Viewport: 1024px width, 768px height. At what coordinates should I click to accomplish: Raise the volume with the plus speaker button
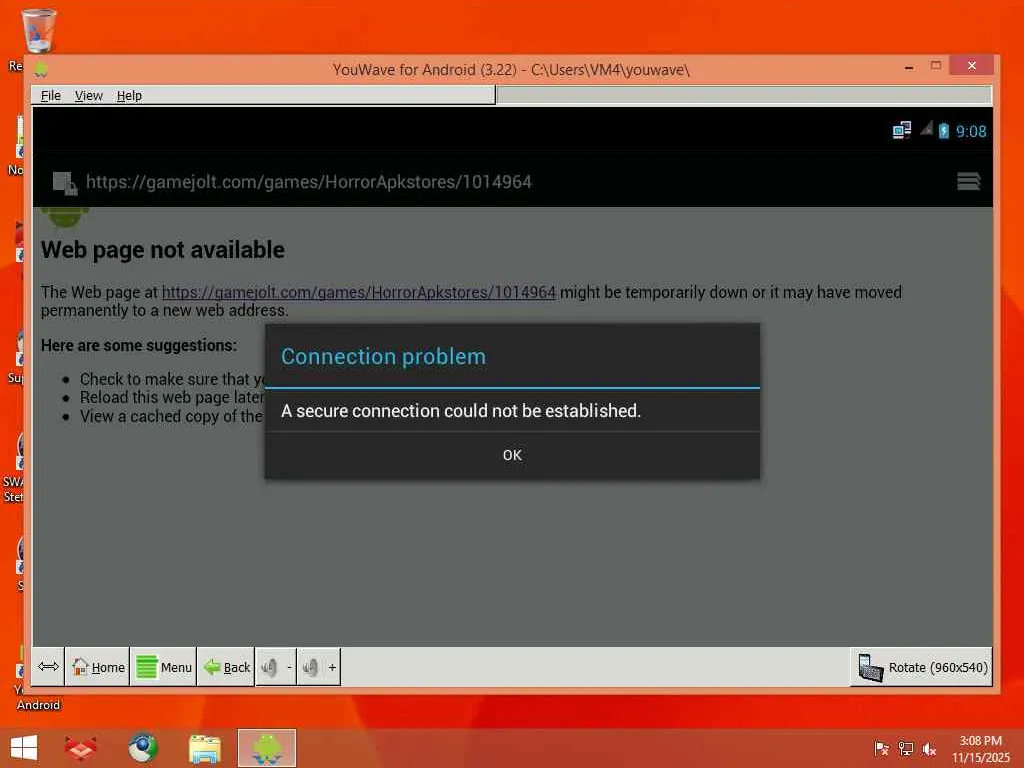point(319,667)
